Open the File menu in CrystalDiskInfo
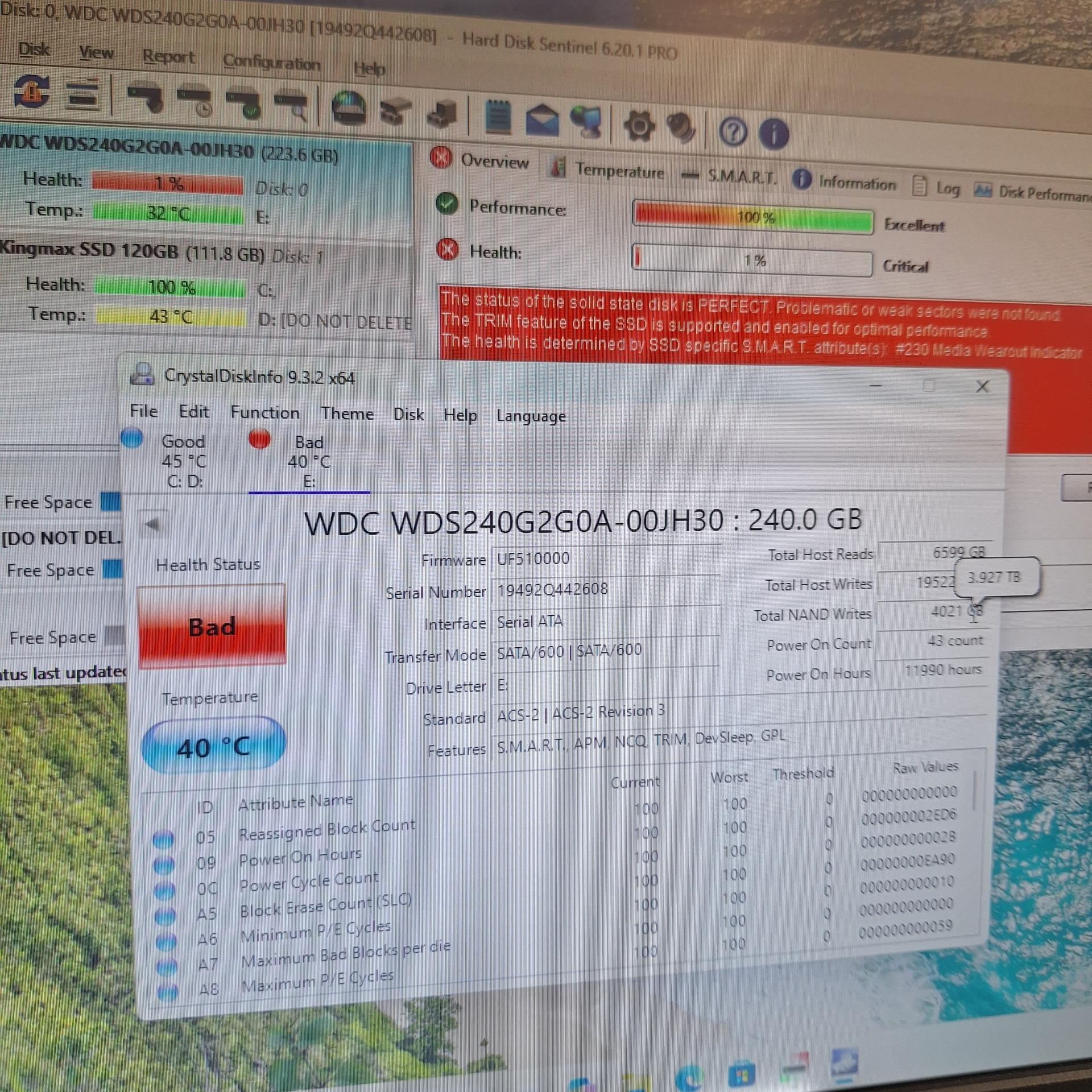The width and height of the screenshot is (1092, 1092). point(143,411)
